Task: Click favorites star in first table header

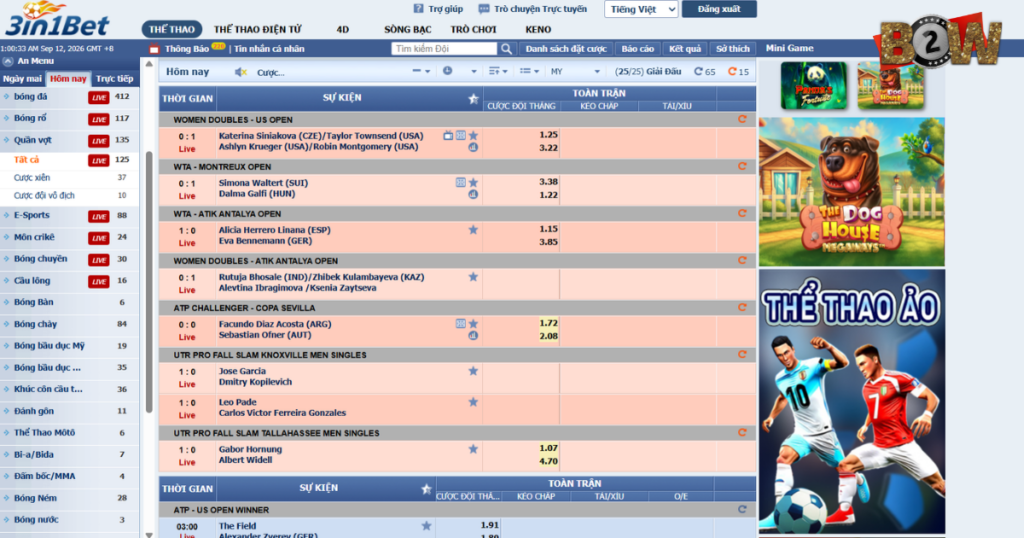Action: (x=473, y=99)
